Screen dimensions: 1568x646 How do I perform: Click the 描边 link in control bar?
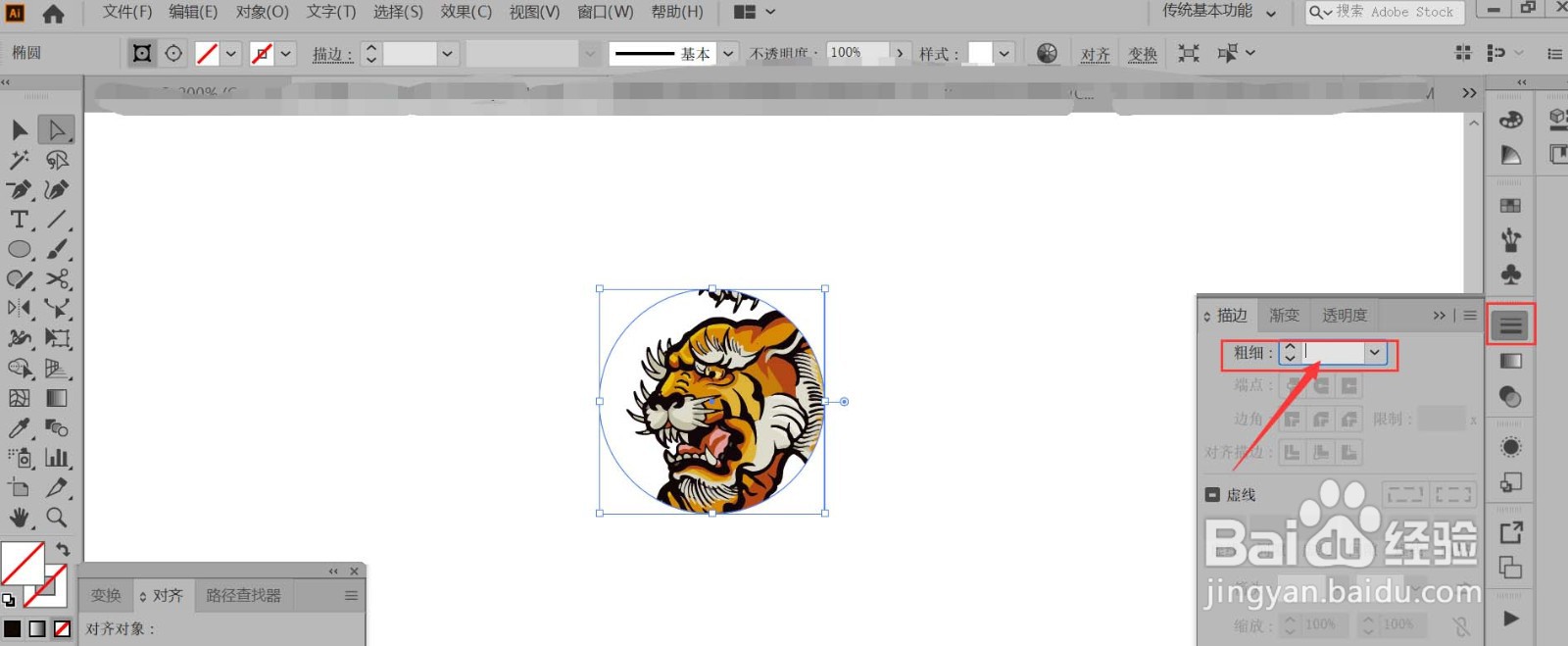(x=332, y=54)
